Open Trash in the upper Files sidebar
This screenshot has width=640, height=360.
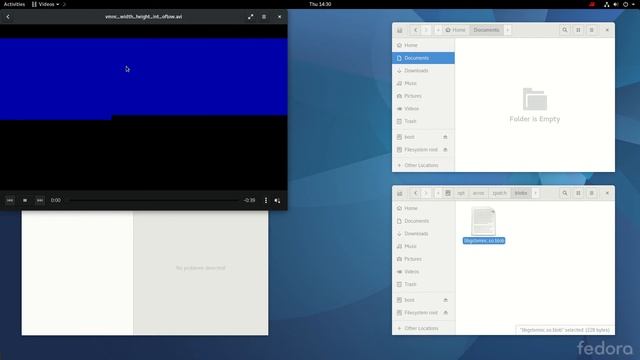(423, 121)
